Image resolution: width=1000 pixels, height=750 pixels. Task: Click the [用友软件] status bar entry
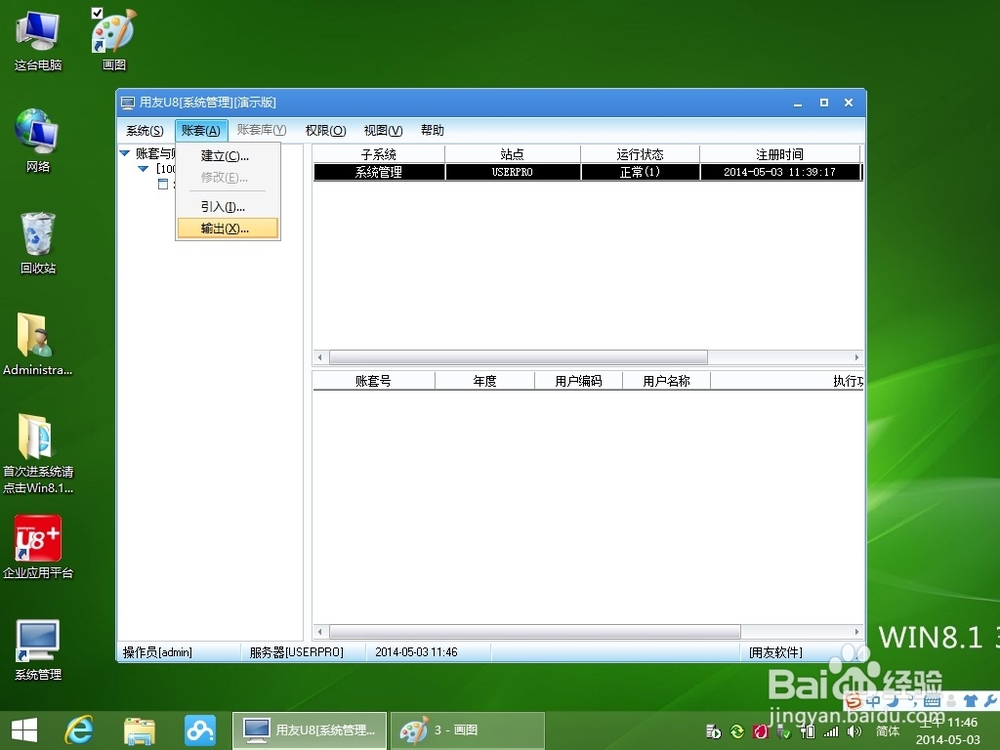pyautogui.click(x=776, y=652)
